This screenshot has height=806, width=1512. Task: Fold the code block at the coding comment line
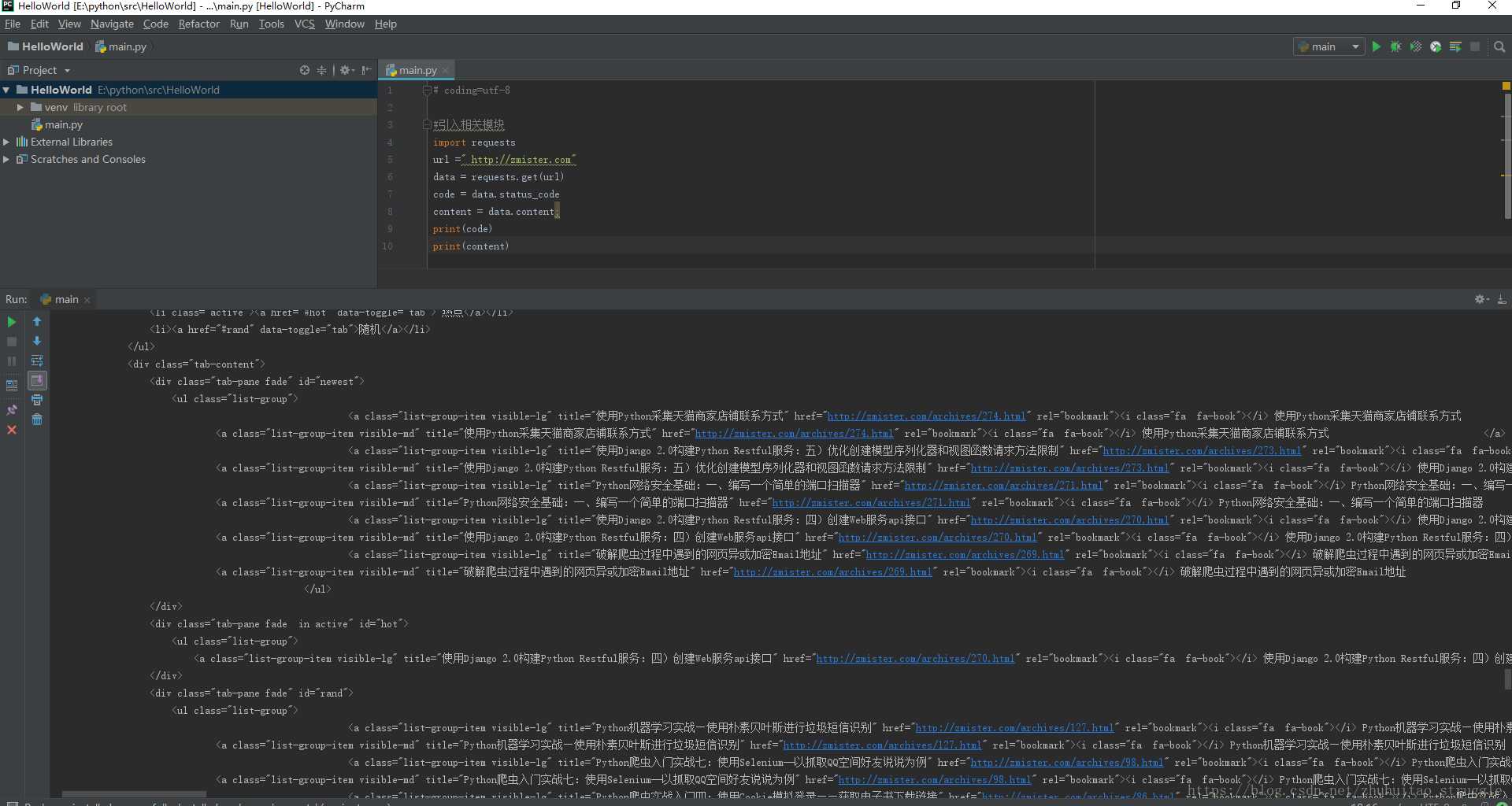coord(427,91)
